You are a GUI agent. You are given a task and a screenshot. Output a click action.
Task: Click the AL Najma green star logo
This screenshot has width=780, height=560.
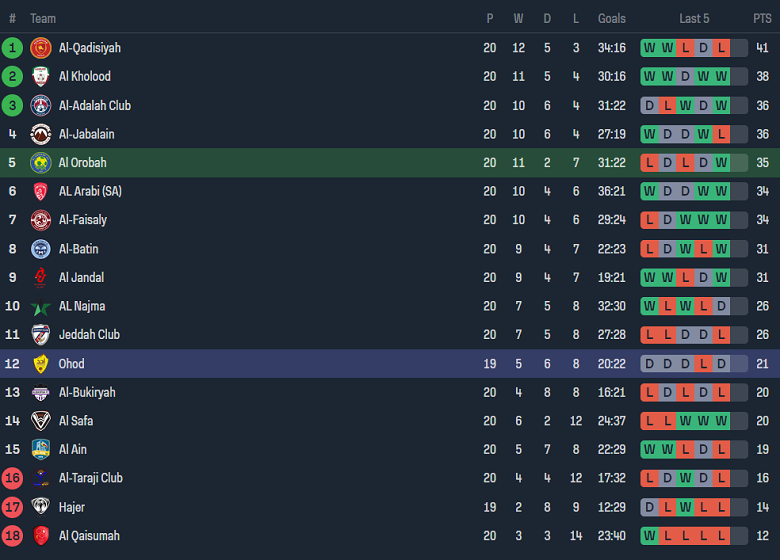tap(41, 307)
